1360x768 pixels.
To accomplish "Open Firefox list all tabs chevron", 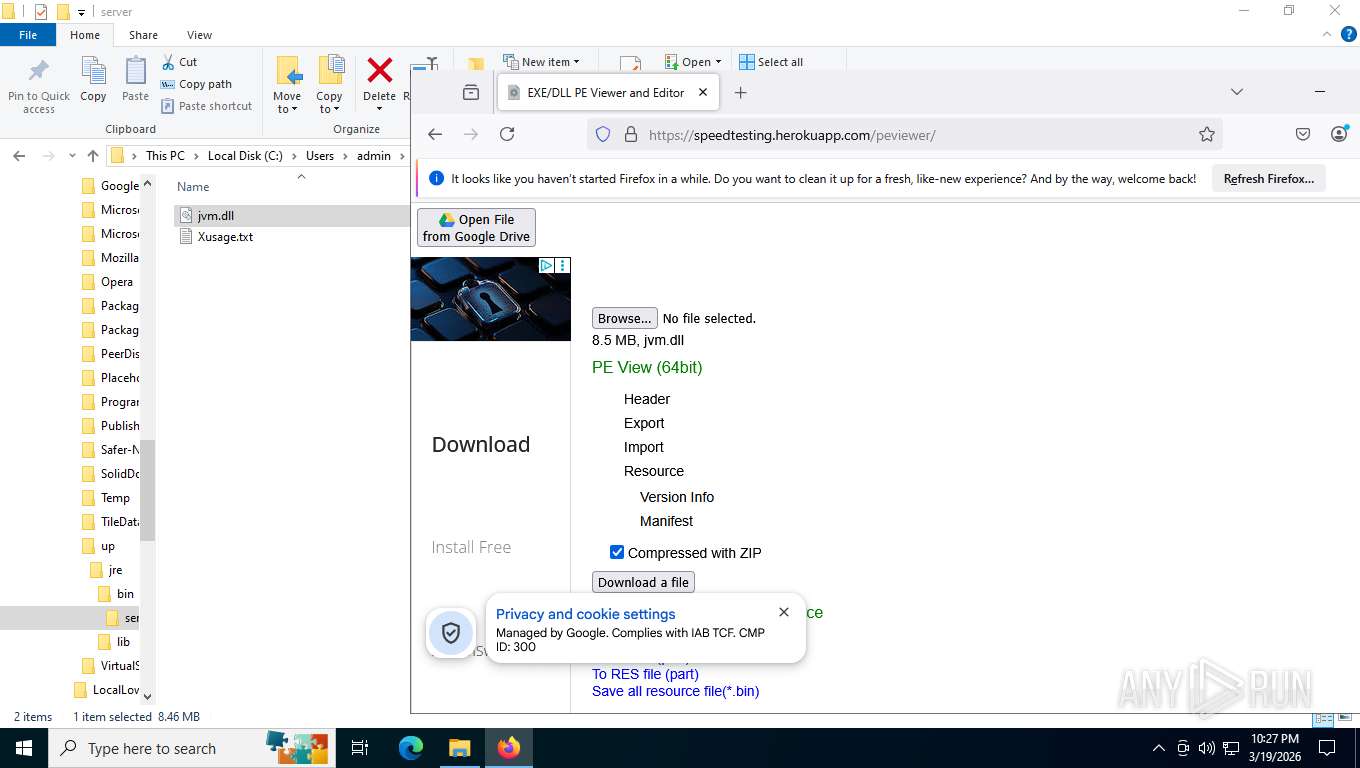I will 1237,92.
